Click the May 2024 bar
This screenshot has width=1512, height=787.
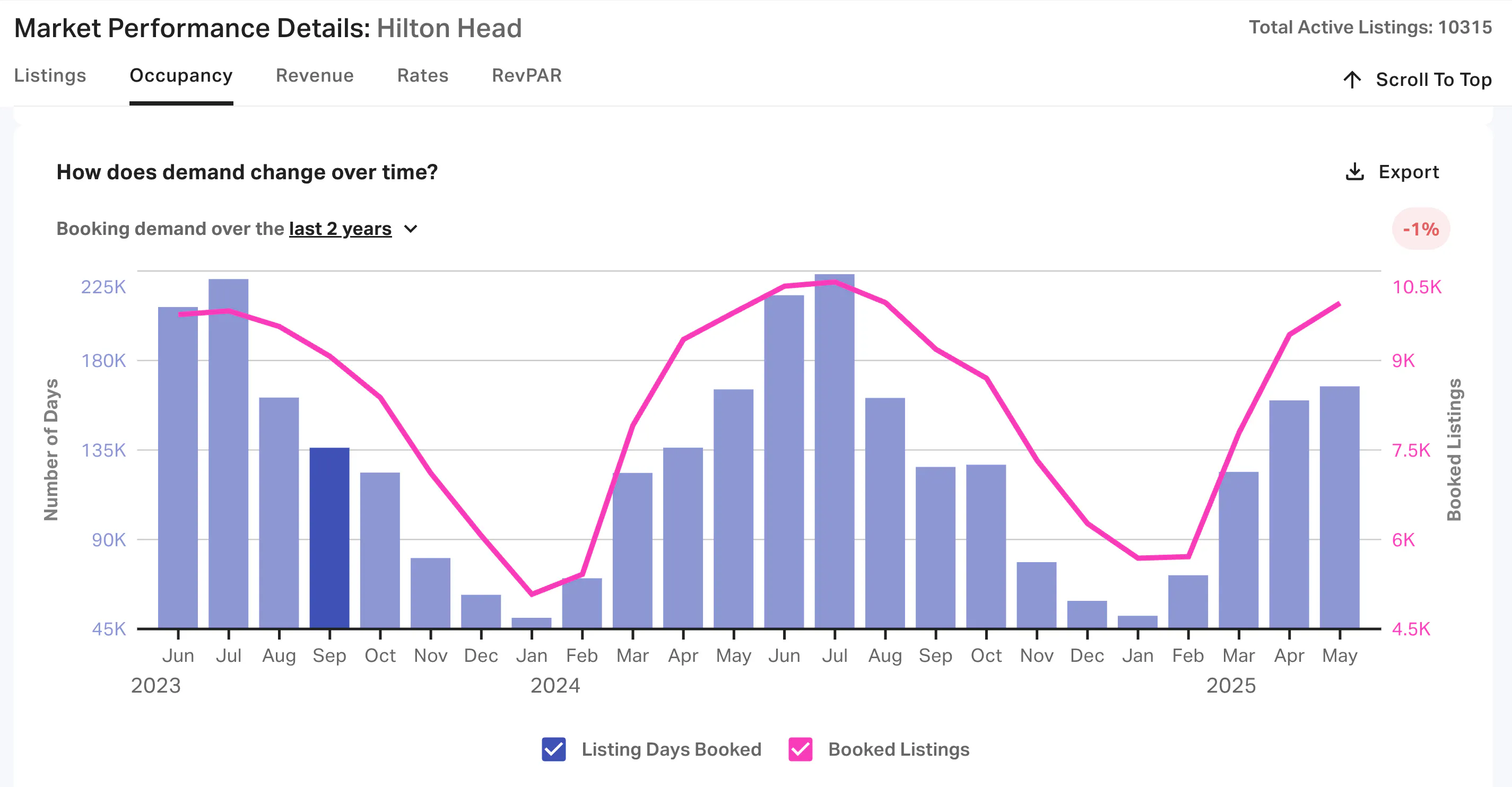(x=733, y=509)
